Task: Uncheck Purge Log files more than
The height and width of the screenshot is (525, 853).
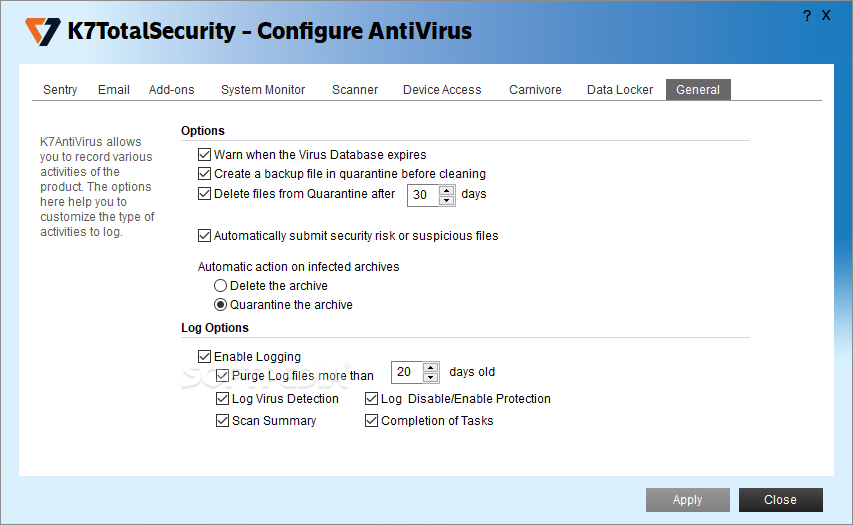Action: click(222, 375)
